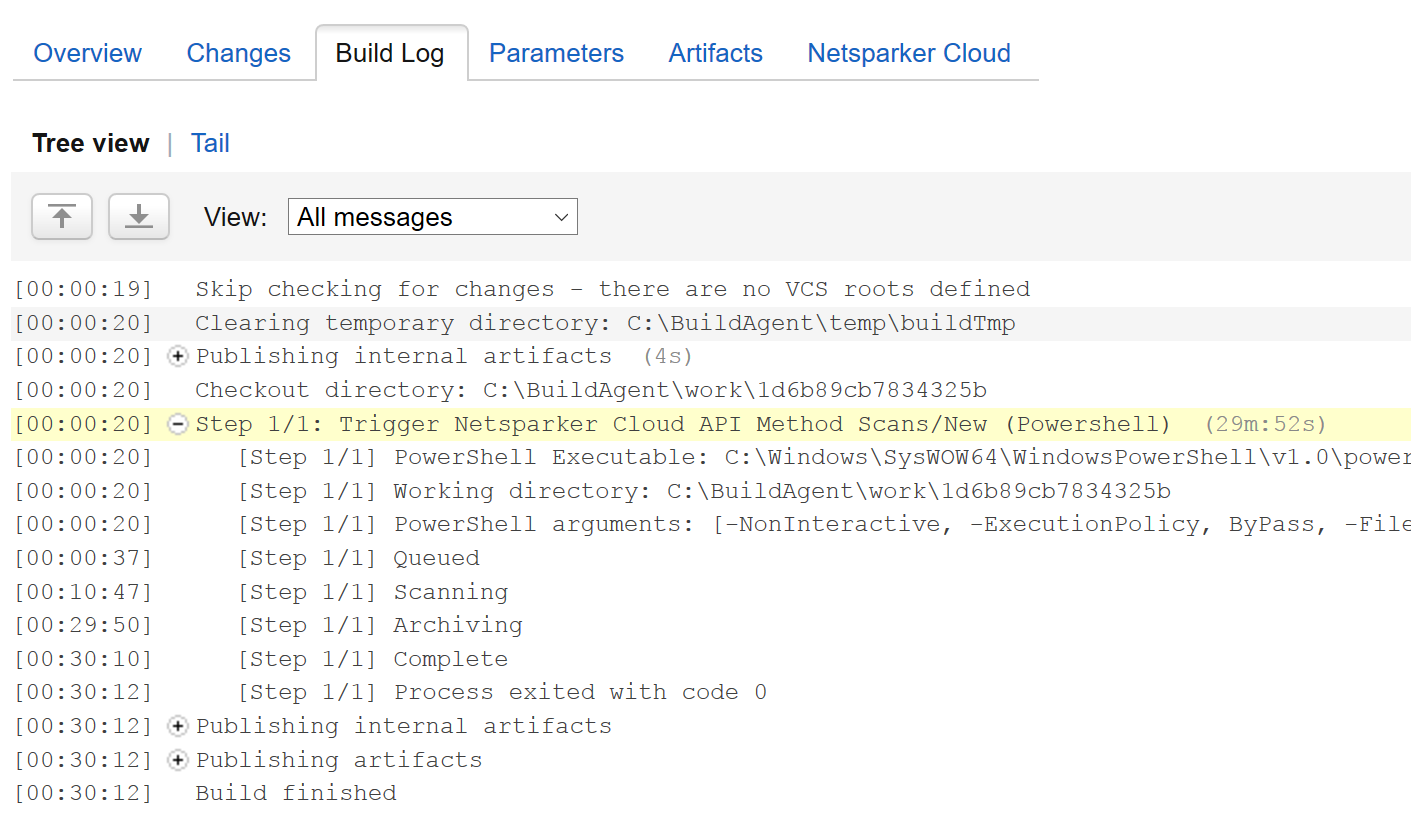This screenshot has width=1411, height=829.
Task: Open the Artifacts tab
Action: [x=715, y=53]
